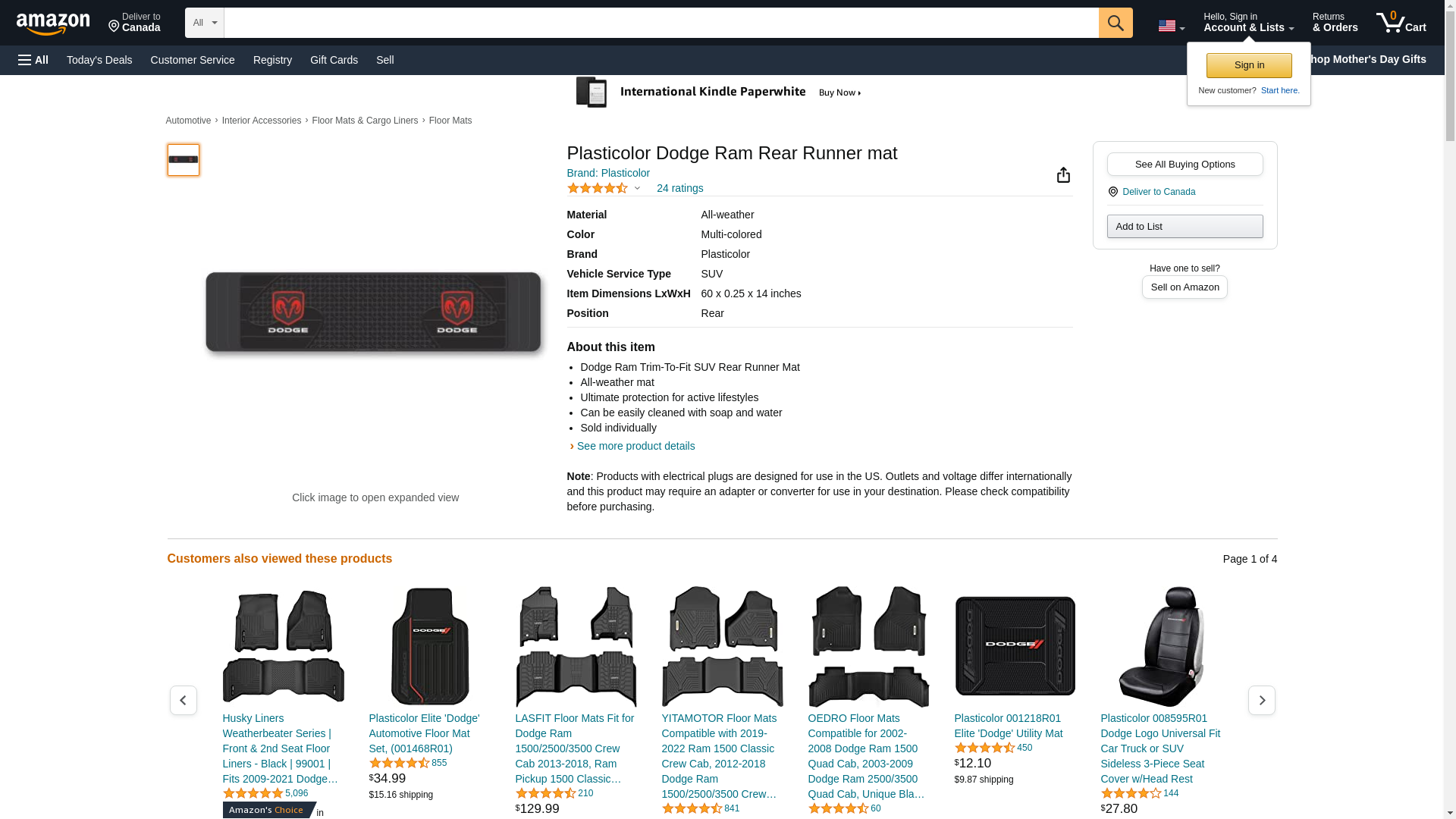Click the Amazon logo

pos(53,24)
